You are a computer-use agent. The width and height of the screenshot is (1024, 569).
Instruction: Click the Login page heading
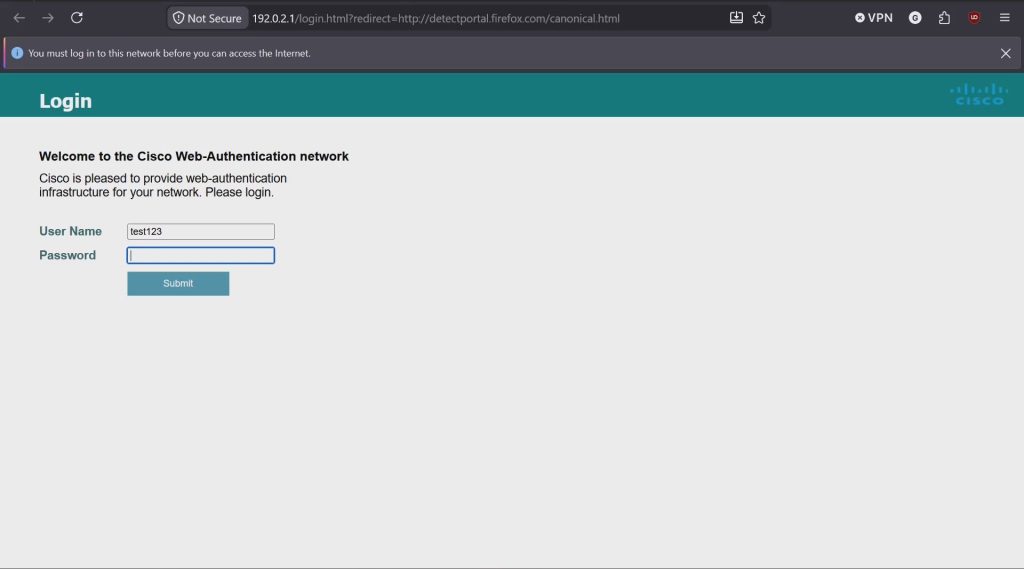tap(65, 101)
